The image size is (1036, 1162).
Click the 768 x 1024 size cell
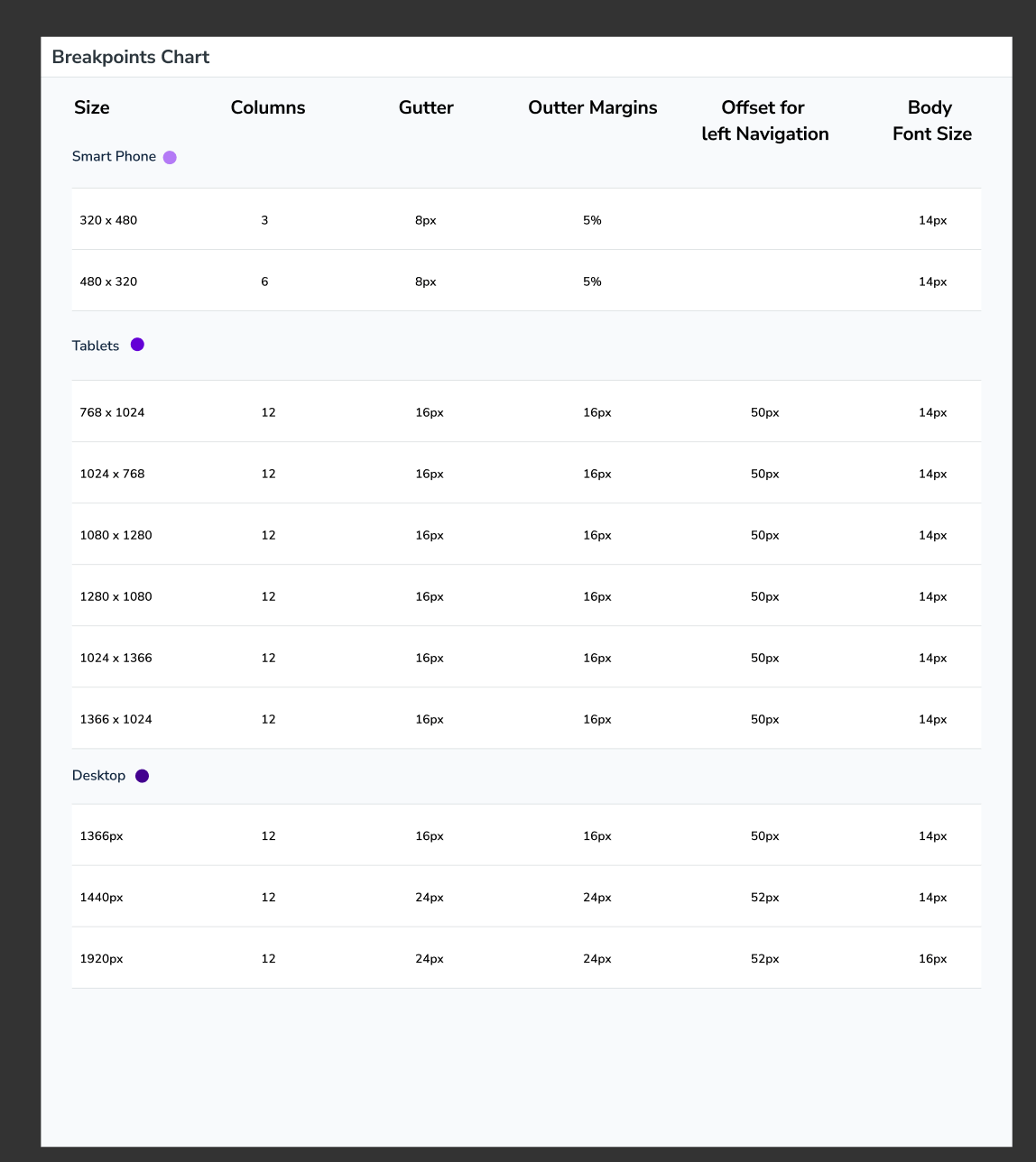click(112, 412)
